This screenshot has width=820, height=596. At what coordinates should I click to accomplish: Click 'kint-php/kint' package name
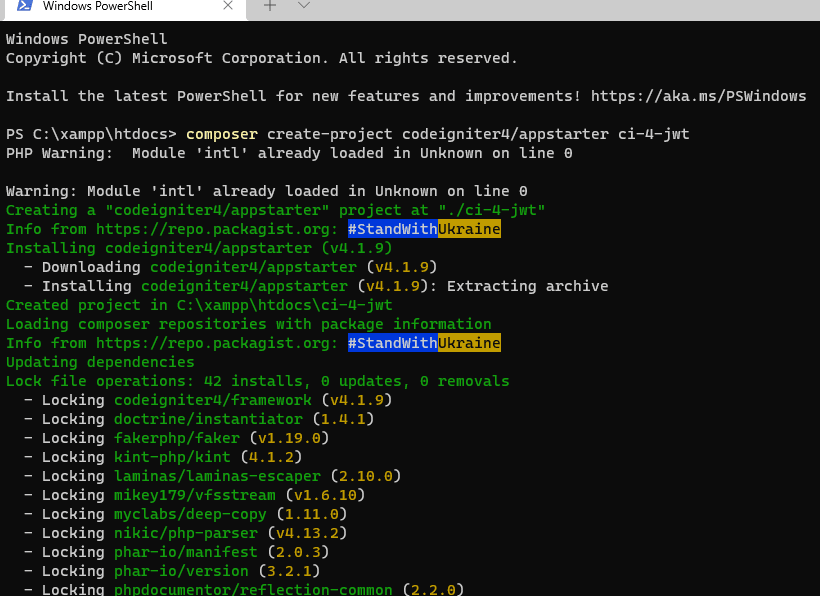coord(172,457)
